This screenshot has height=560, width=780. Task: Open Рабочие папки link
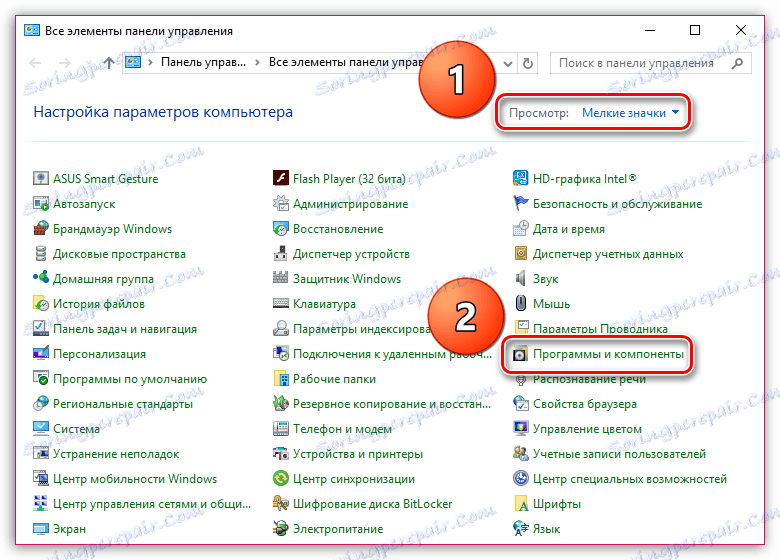coord(334,378)
